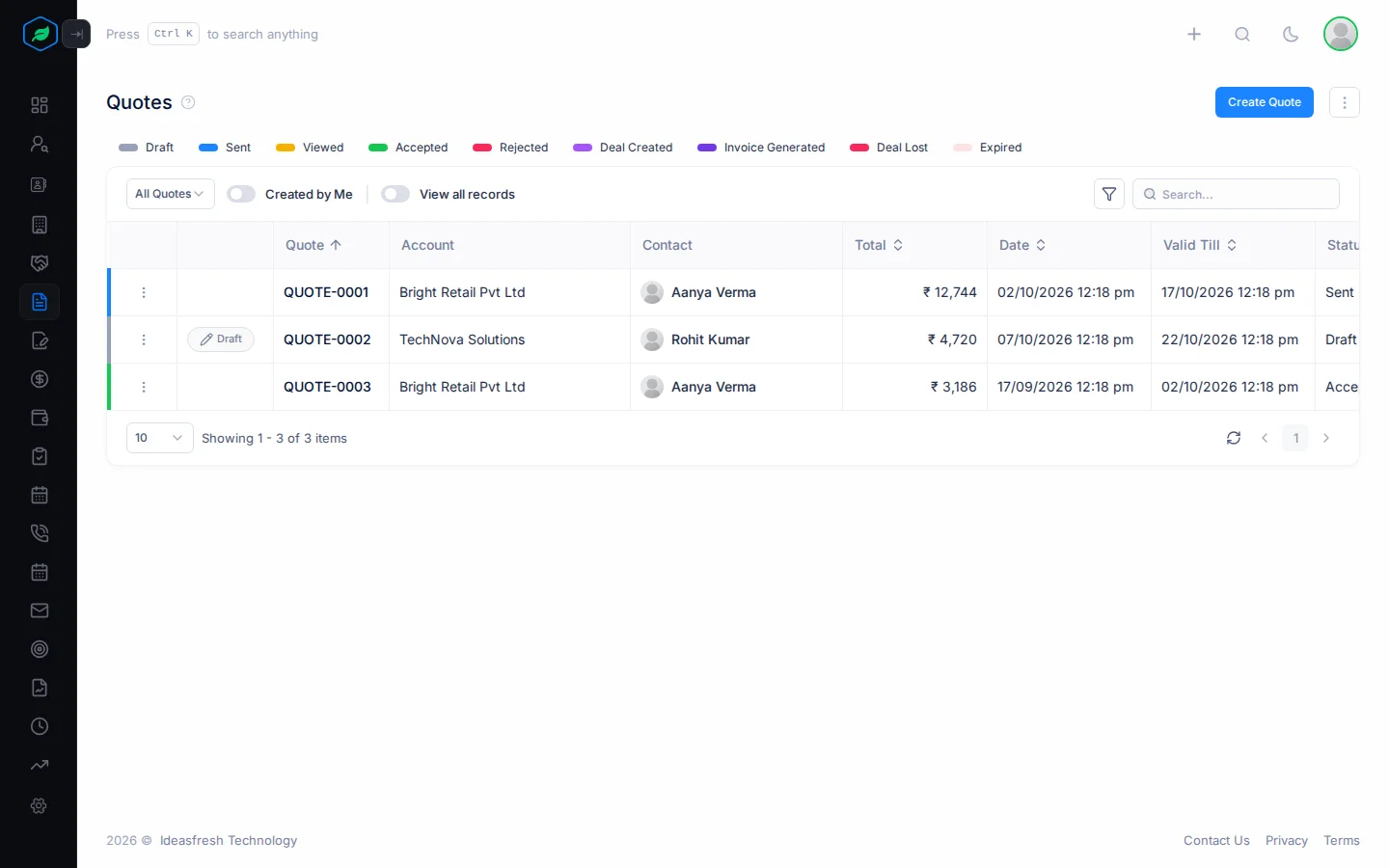Open the leads person-search sidebar icon
1389x868 pixels.
coord(40,144)
